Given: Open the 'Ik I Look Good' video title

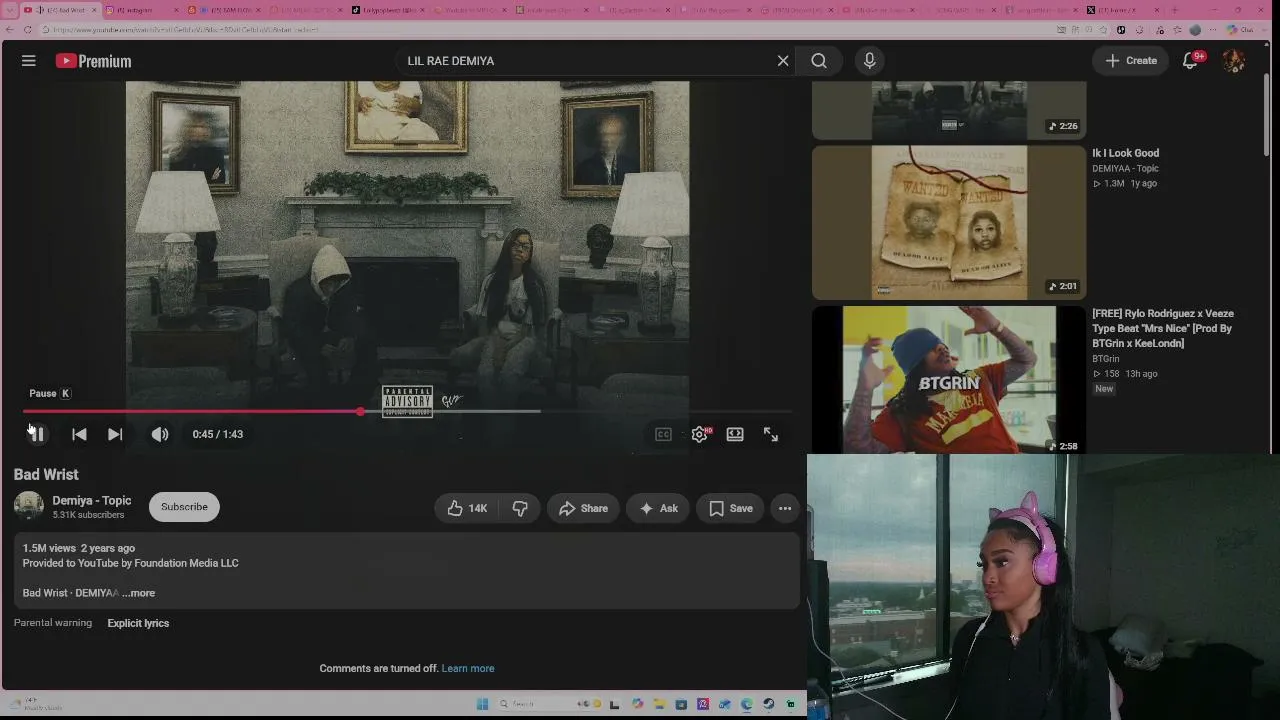Looking at the screenshot, I should 1126,153.
